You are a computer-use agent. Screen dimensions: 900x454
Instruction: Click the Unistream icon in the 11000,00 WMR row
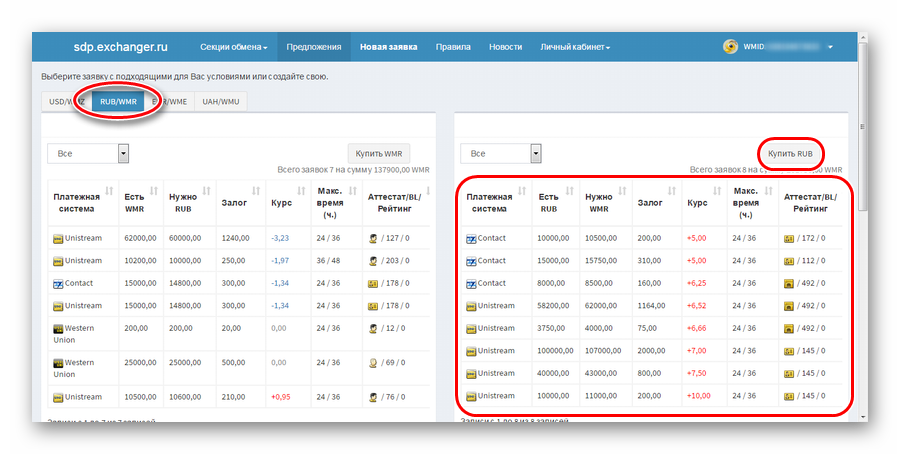471,396
